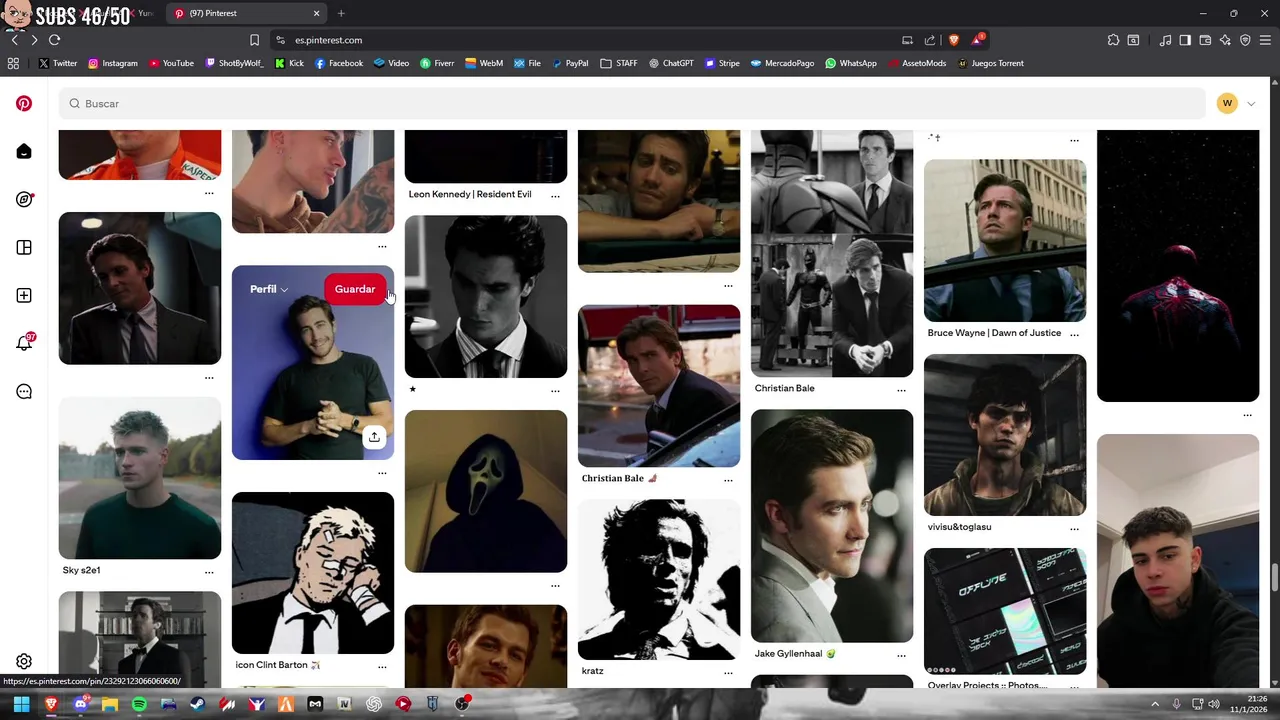The image size is (1280, 720).
Task: Open more options for Sky s2e1 pin
Action: pyautogui.click(x=209, y=572)
